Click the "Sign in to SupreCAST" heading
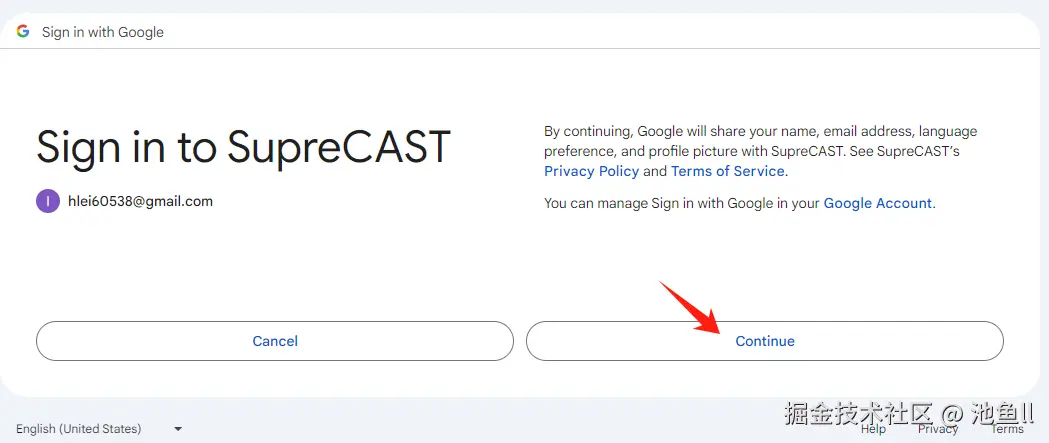The image size is (1049, 443). tap(243, 148)
